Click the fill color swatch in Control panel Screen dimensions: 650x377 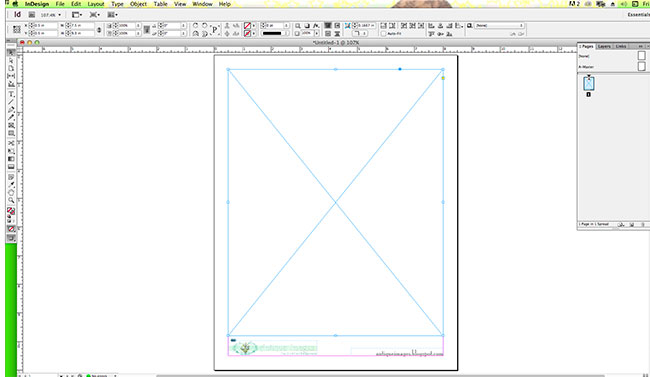pos(247,26)
